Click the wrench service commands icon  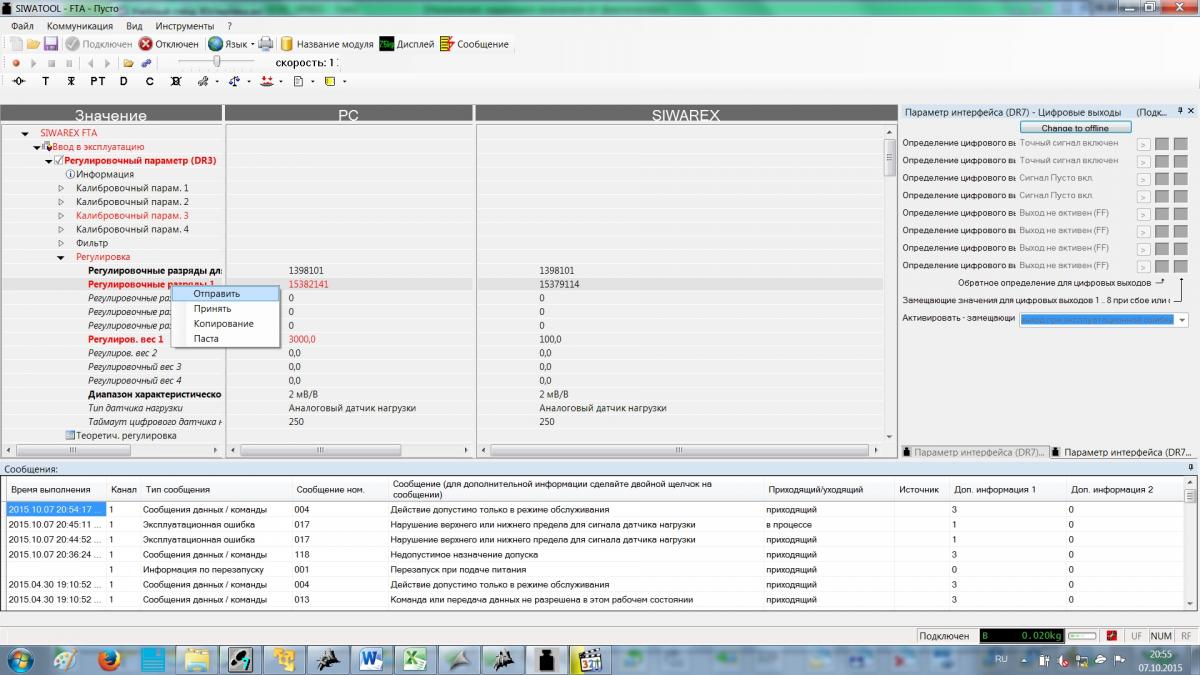(203, 81)
